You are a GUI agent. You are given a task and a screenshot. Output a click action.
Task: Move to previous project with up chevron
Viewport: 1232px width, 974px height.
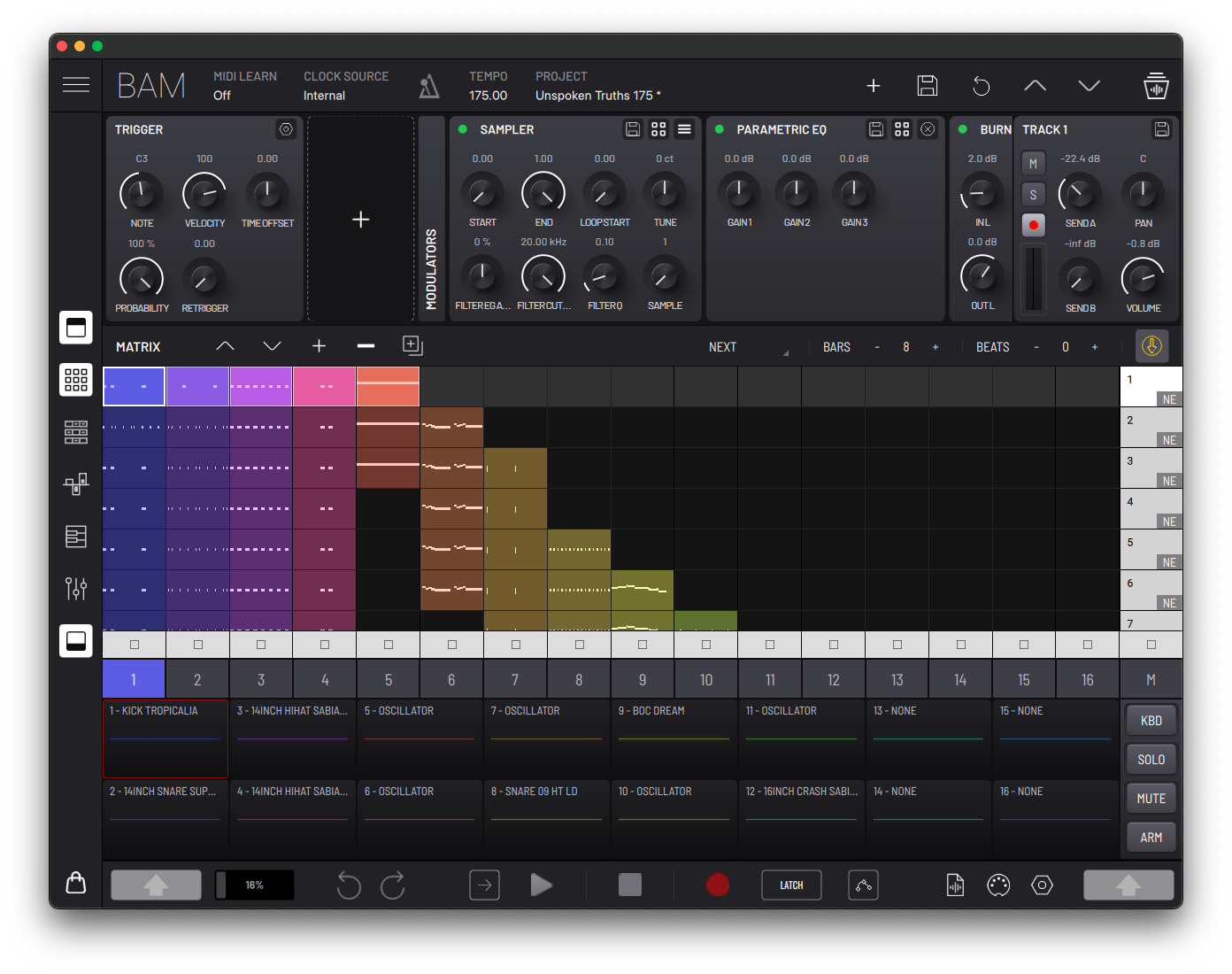[x=1036, y=86]
